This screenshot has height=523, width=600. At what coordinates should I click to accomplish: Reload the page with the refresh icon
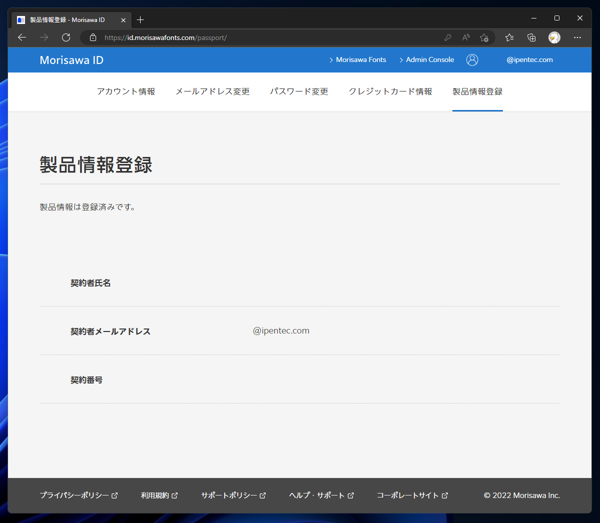[66, 37]
